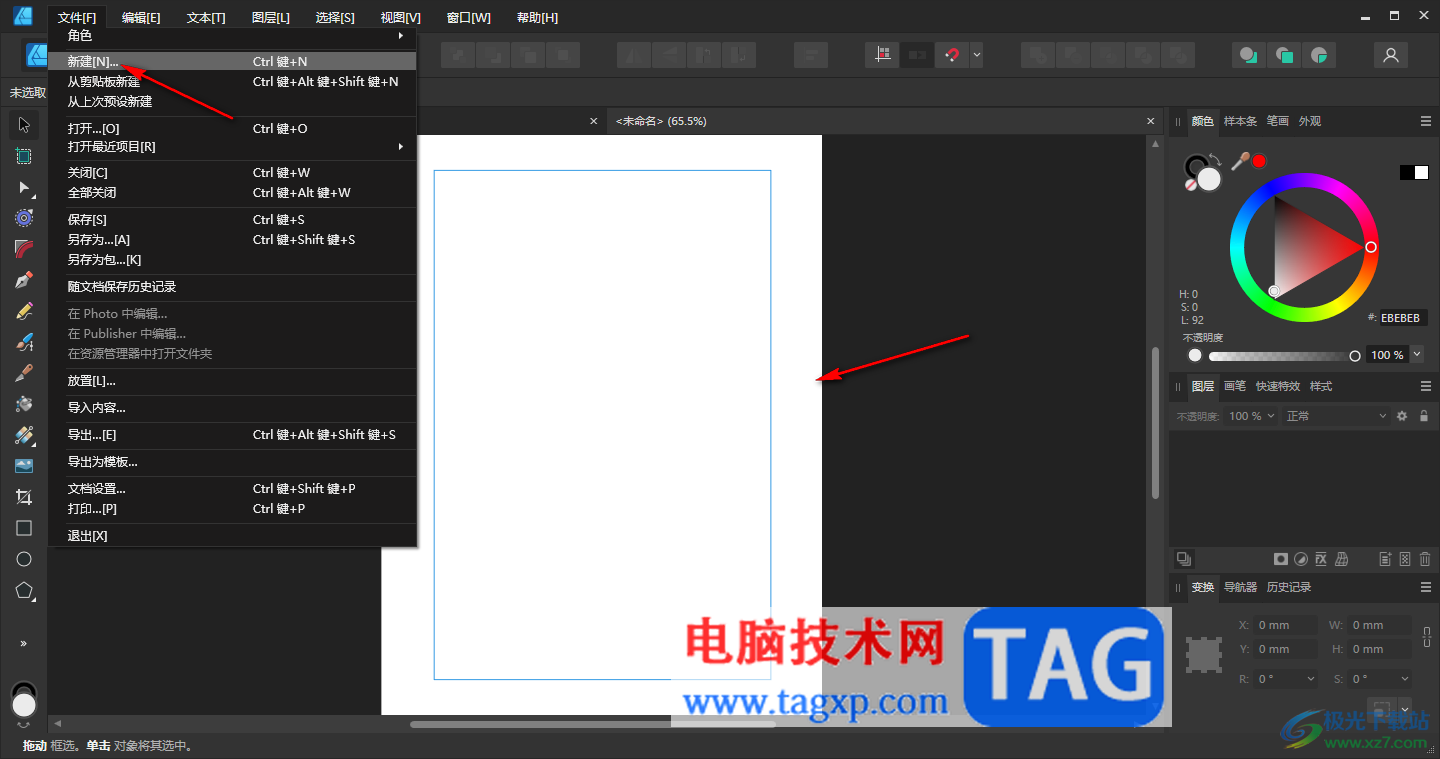Click the add layer icon
The height and width of the screenshot is (759, 1440).
click(x=1385, y=559)
